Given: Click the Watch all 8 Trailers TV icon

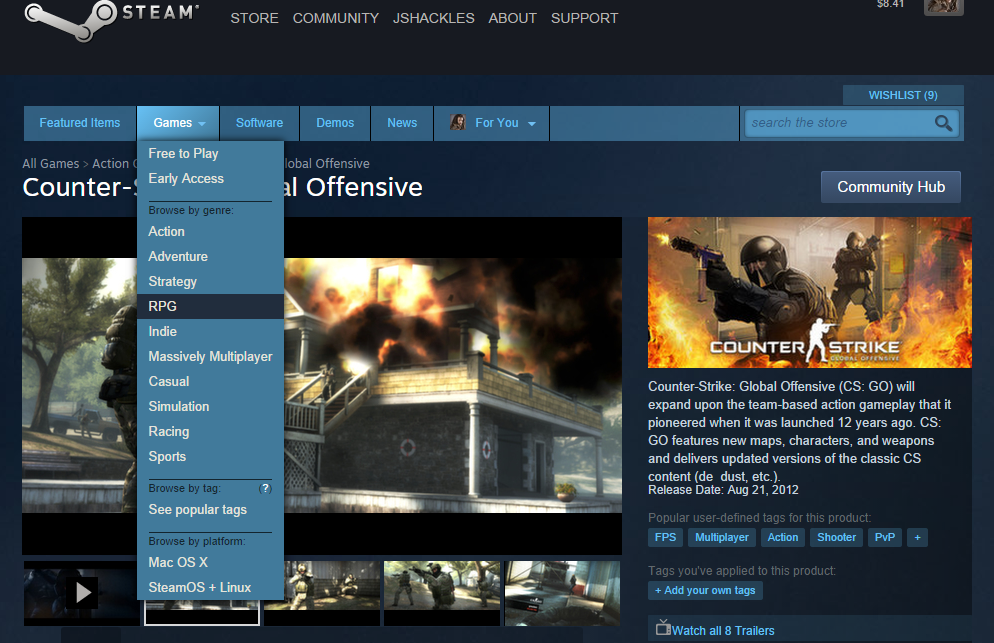Looking at the screenshot, I should point(663,628).
